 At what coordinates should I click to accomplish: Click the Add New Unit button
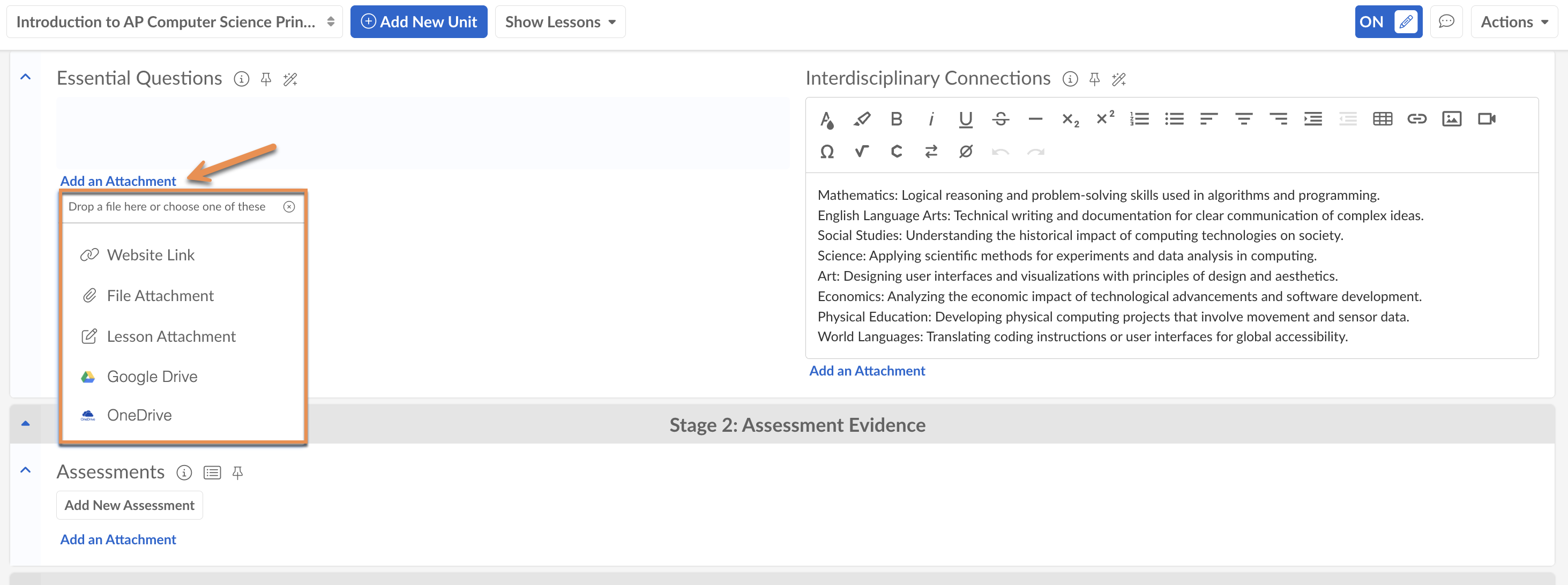(x=418, y=22)
